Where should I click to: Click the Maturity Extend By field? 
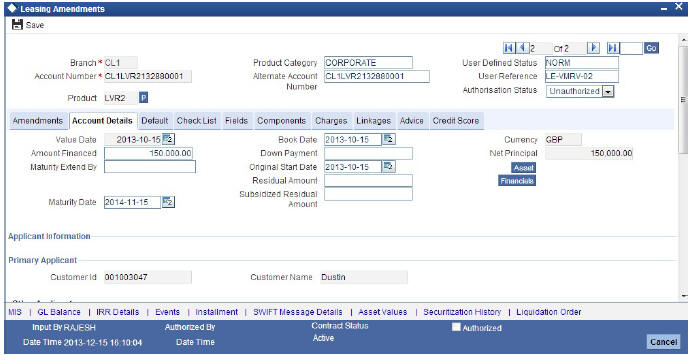click(150, 167)
